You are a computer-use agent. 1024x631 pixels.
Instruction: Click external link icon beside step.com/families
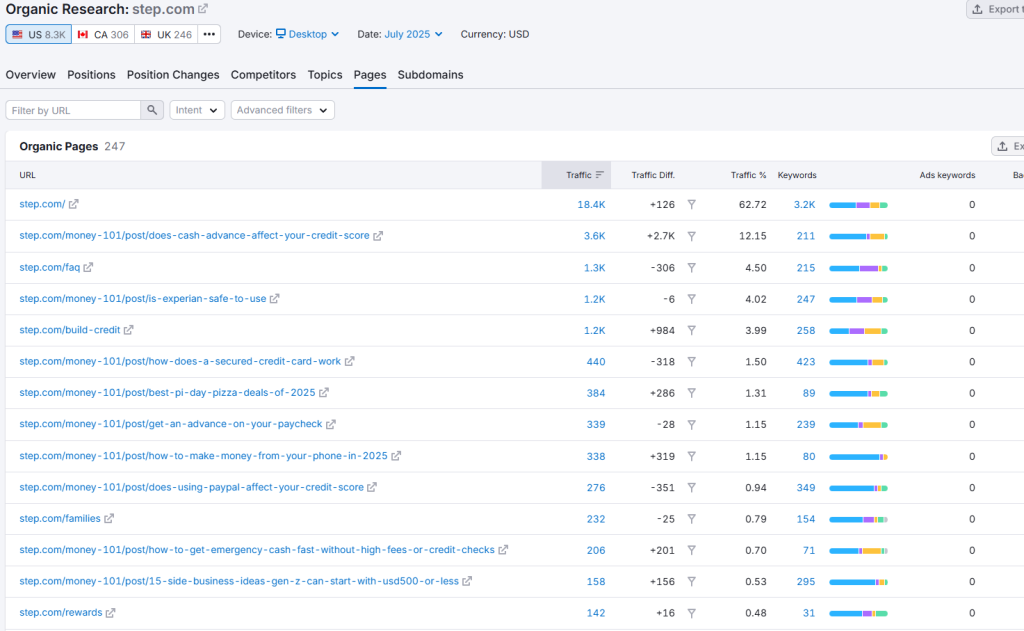click(109, 519)
